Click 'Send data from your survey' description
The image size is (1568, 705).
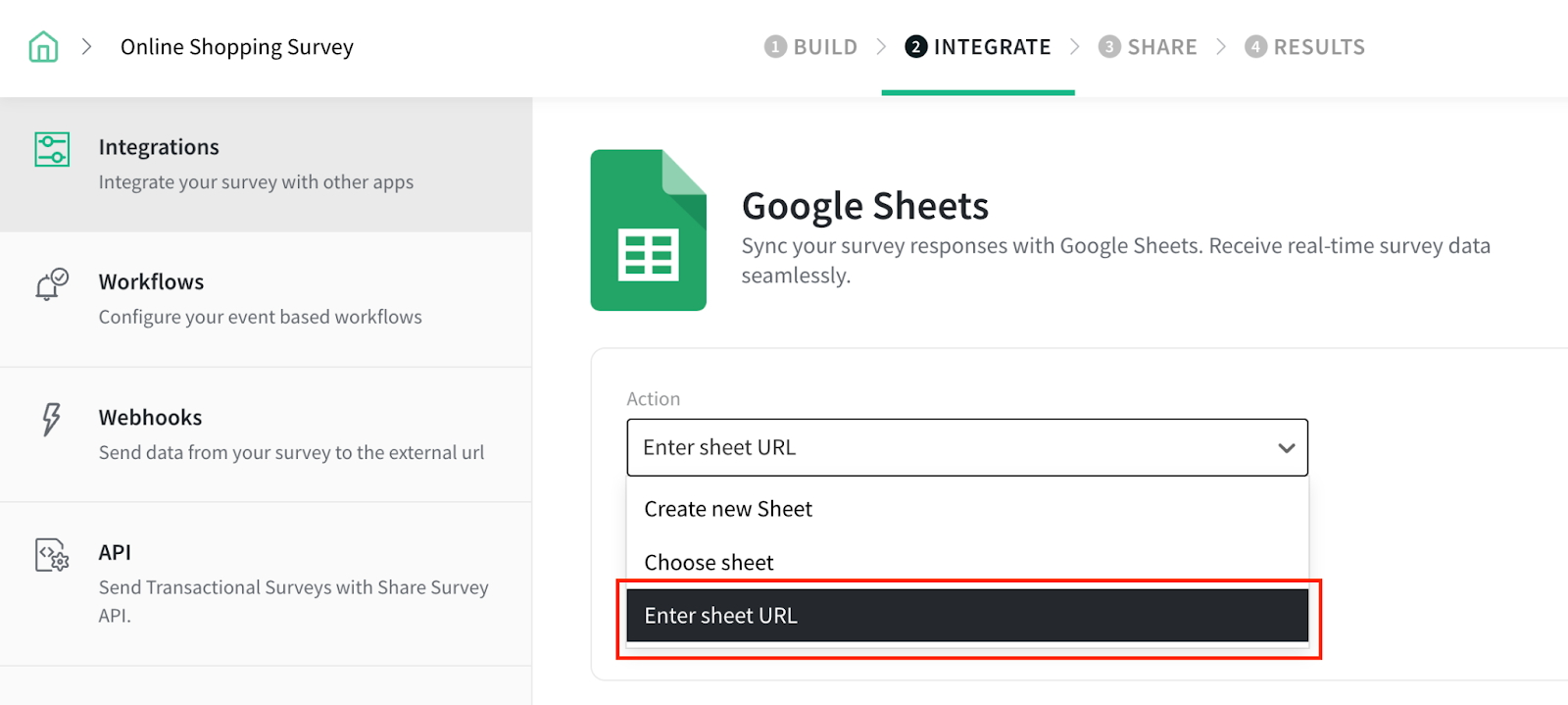(x=291, y=452)
